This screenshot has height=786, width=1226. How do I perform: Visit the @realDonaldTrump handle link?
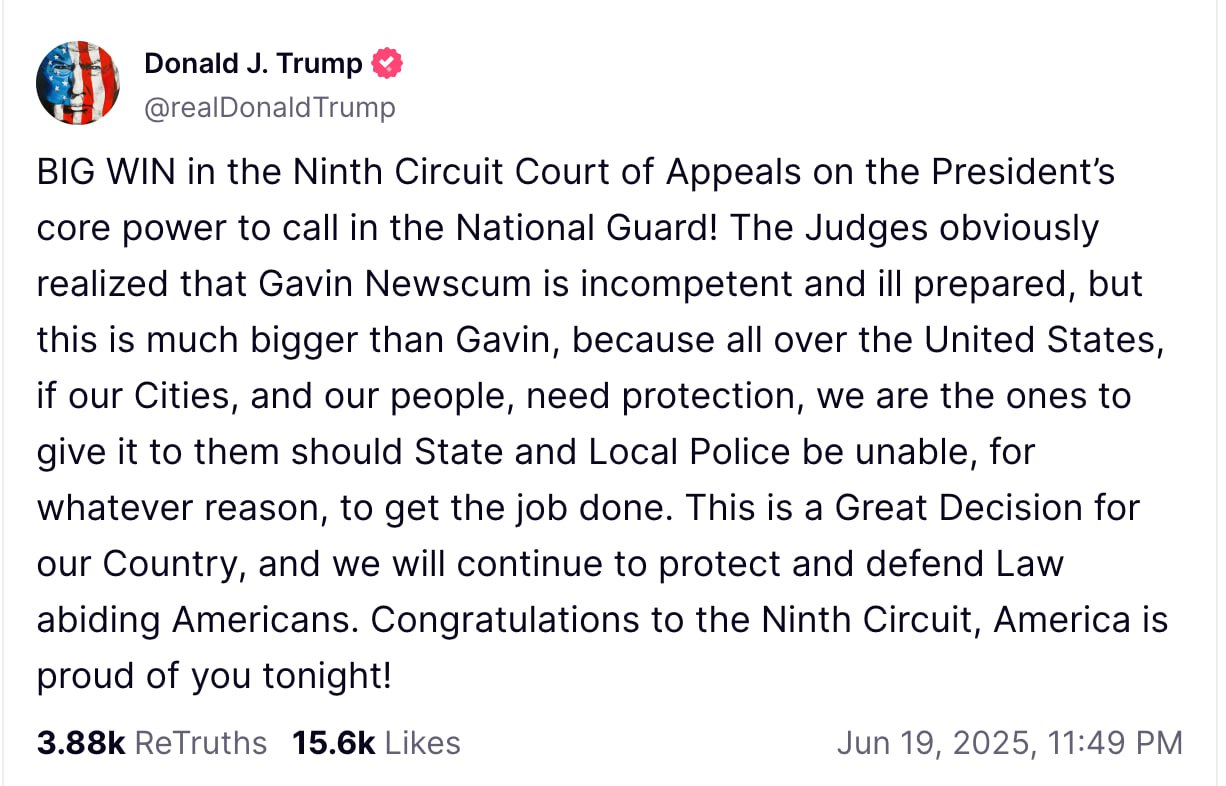(270, 107)
